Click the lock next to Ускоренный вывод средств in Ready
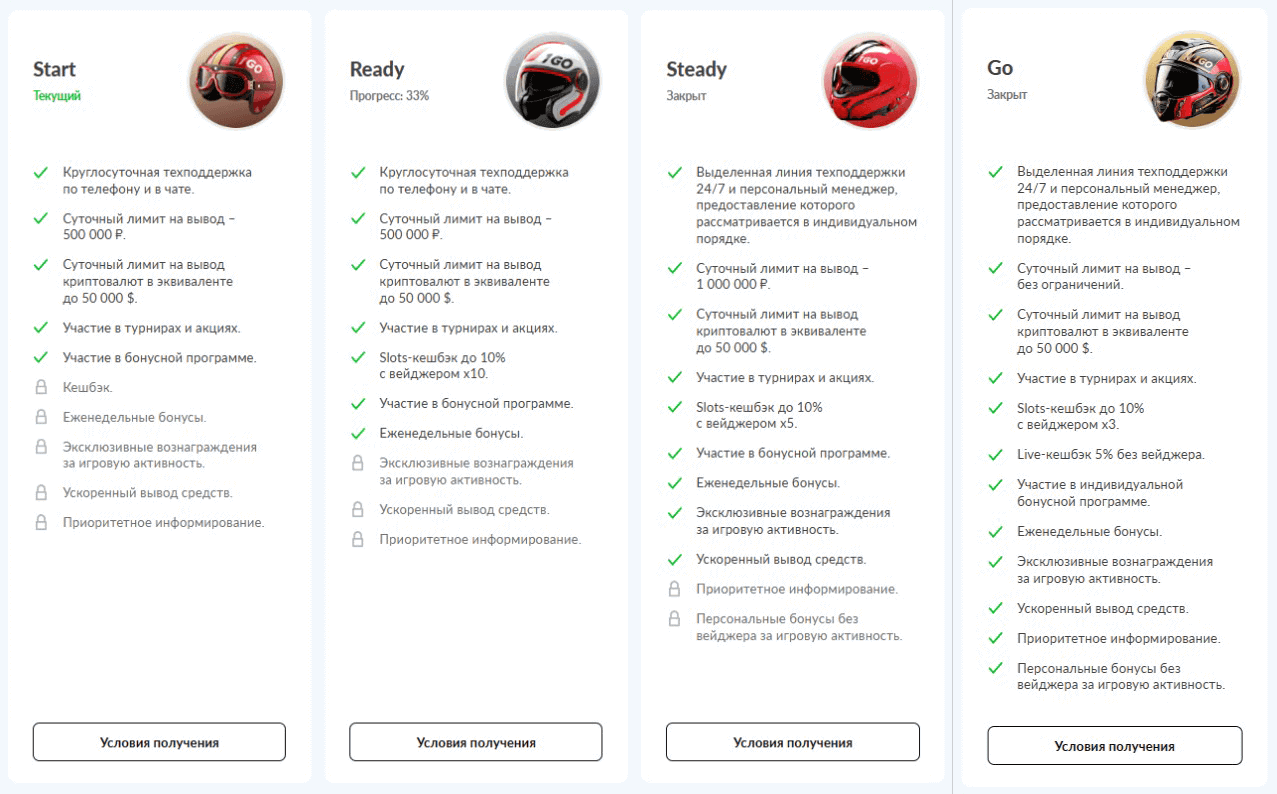 [357, 510]
